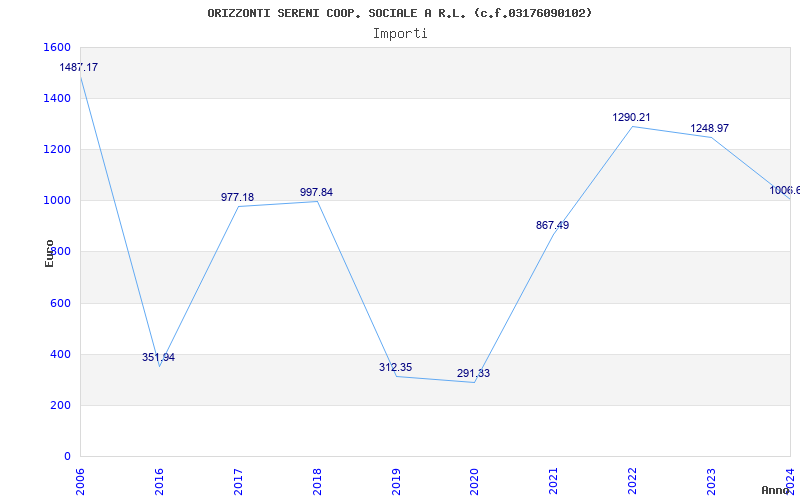Viewport: 800px width, 500px height.
Task: Click the x-axis year 2019
Action: 396,481
